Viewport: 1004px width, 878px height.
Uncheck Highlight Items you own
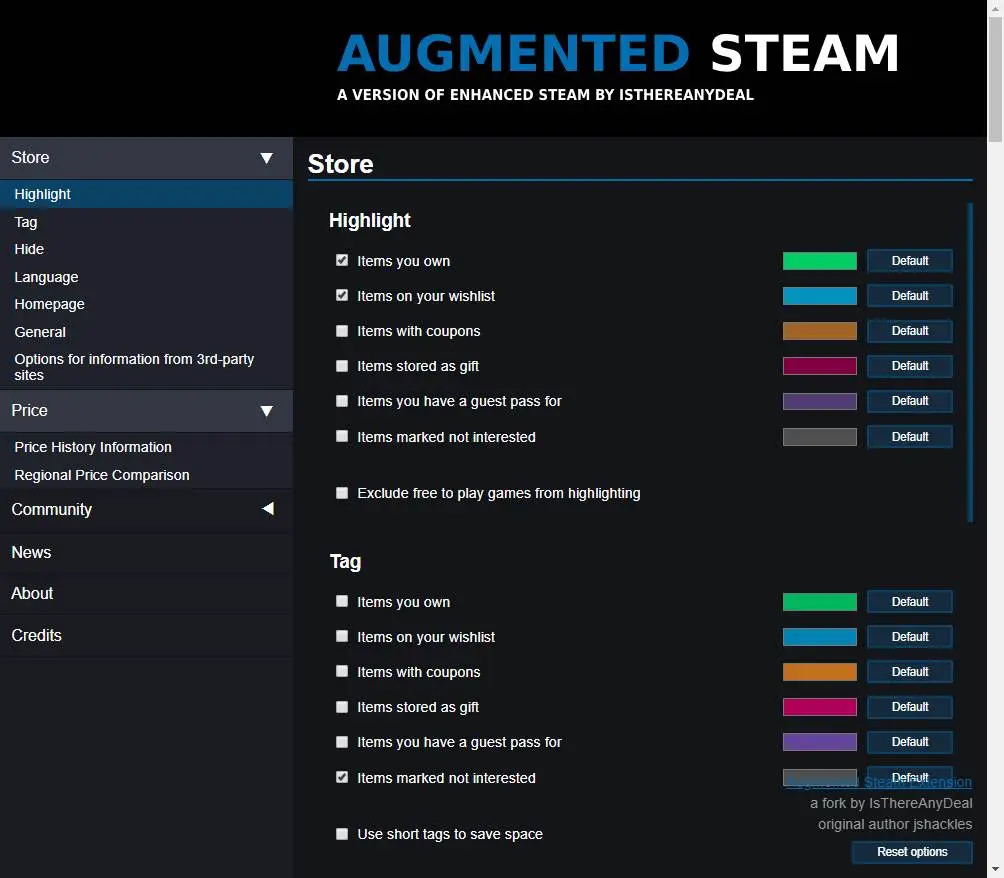point(342,260)
